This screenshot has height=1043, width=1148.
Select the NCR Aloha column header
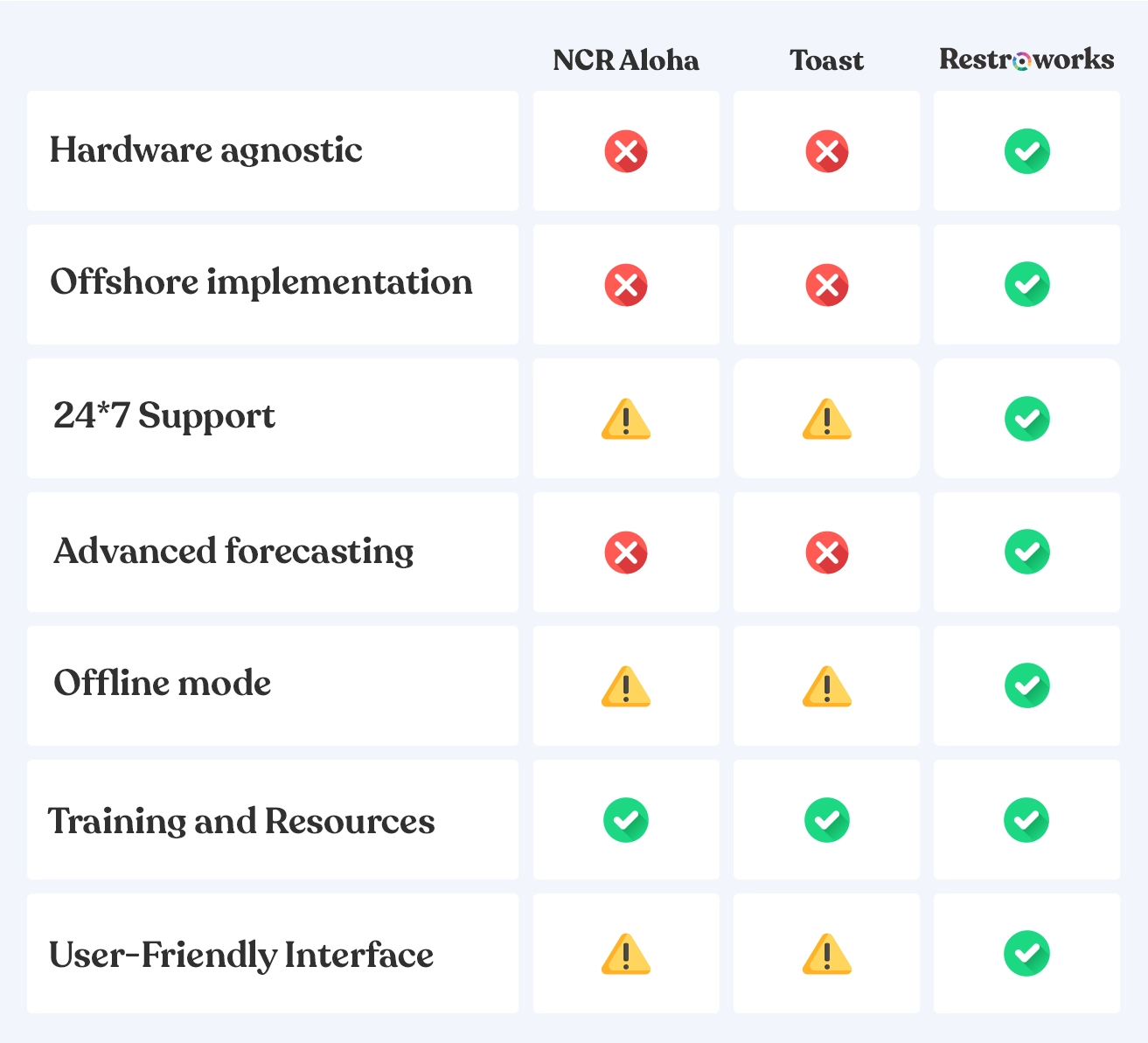tap(626, 60)
